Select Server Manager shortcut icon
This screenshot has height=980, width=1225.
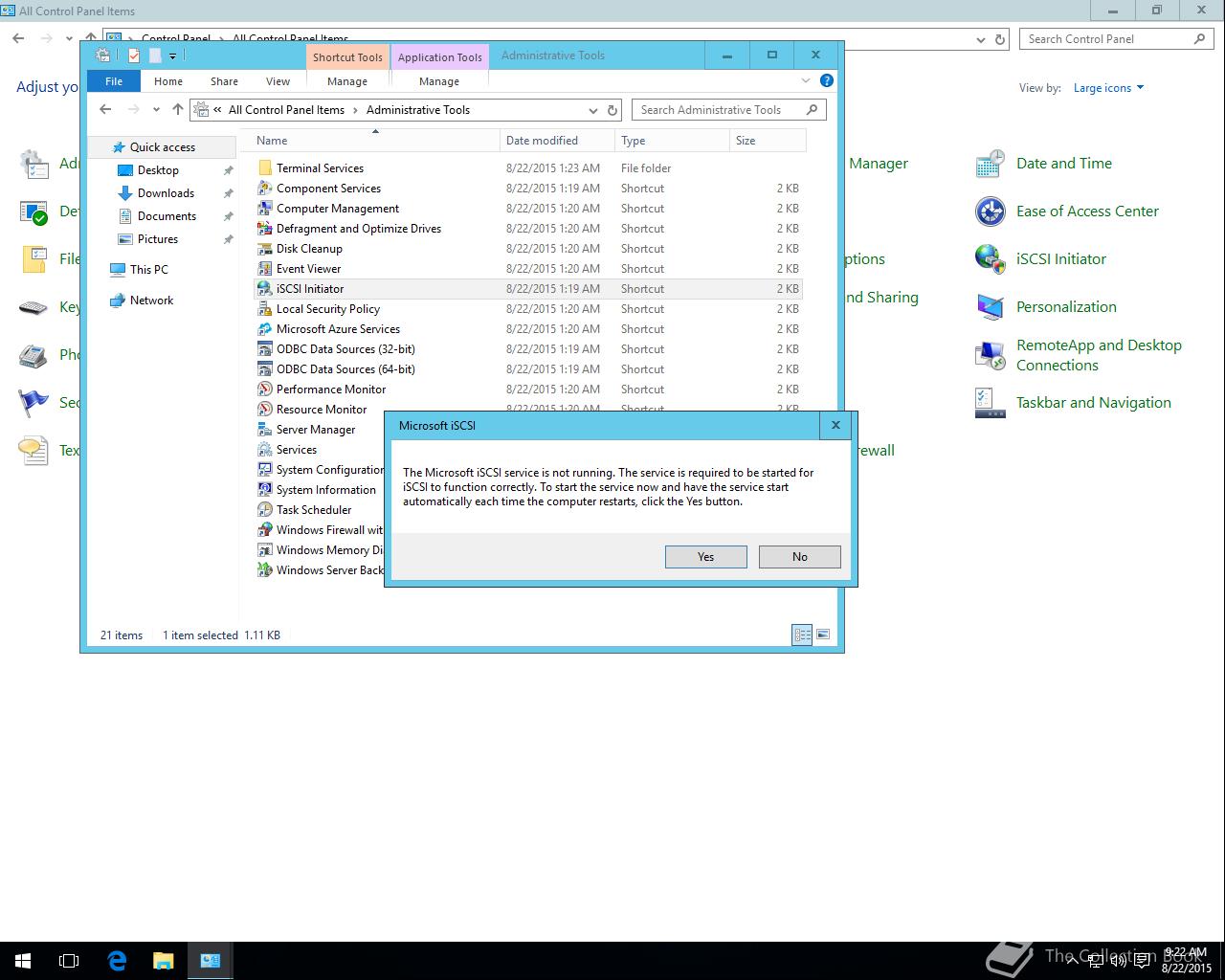point(265,430)
